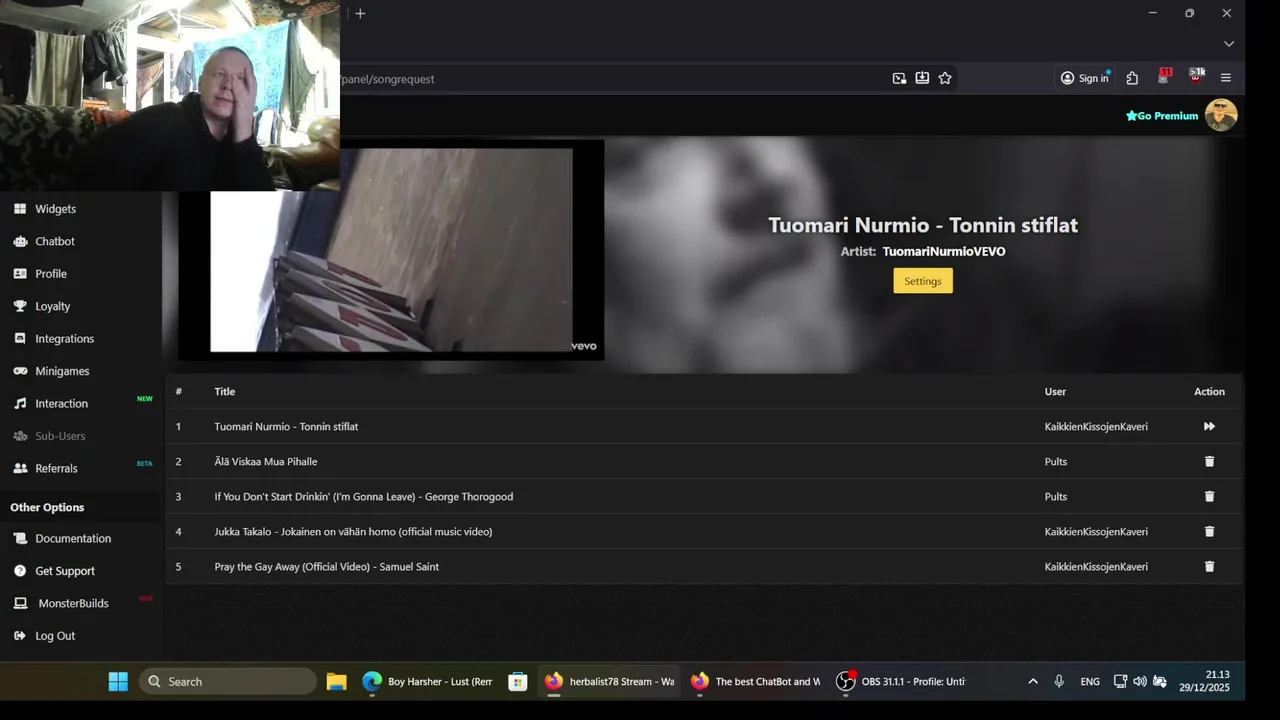Click the Profile card icon
The width and height of the screenshot is (1280, 720).
20,274
